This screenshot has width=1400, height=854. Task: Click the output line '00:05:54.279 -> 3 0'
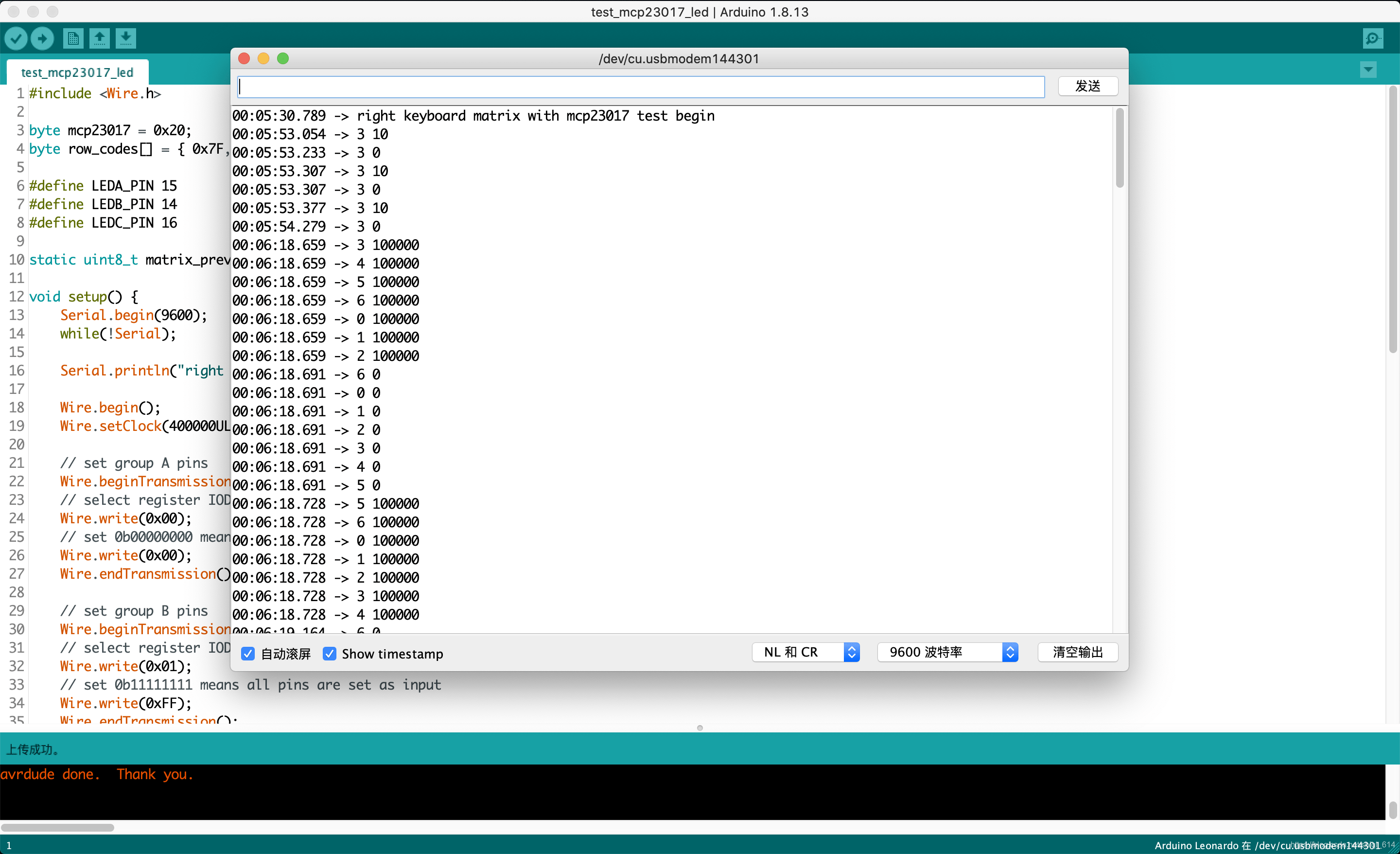306,226
